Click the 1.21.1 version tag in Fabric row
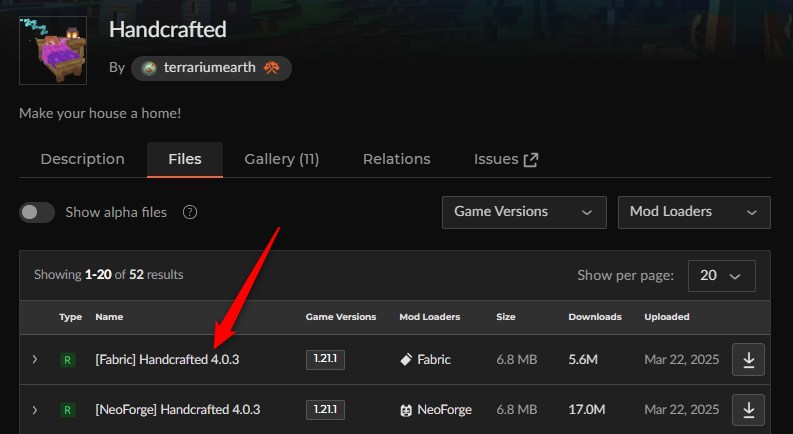Screen dimensions: 793x434 [325, 359]
